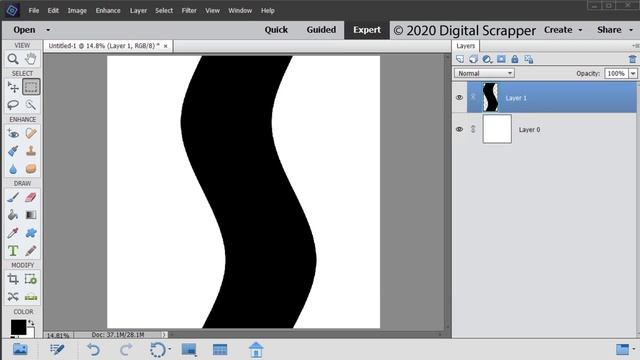Create a new layer group
640x360 pixels.
pyautogui.click(x=473, y=59)
